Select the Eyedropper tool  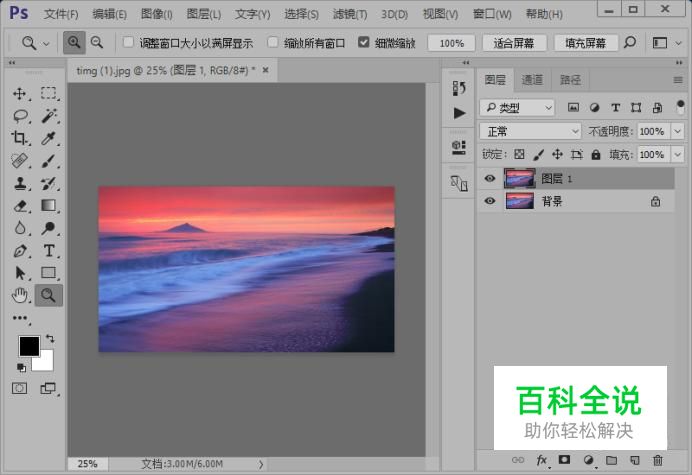pyautogui.click(x=49, y=138)
